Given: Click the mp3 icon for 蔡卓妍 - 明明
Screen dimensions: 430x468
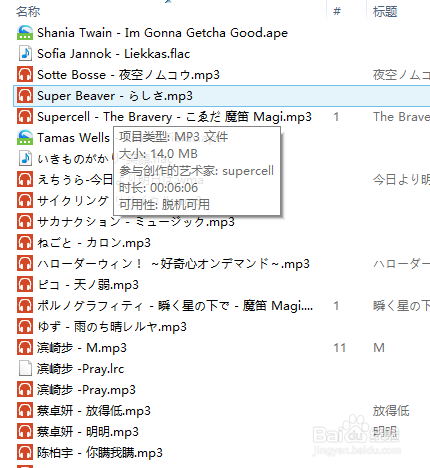Looking at the screenshot, I should (25, 432).
